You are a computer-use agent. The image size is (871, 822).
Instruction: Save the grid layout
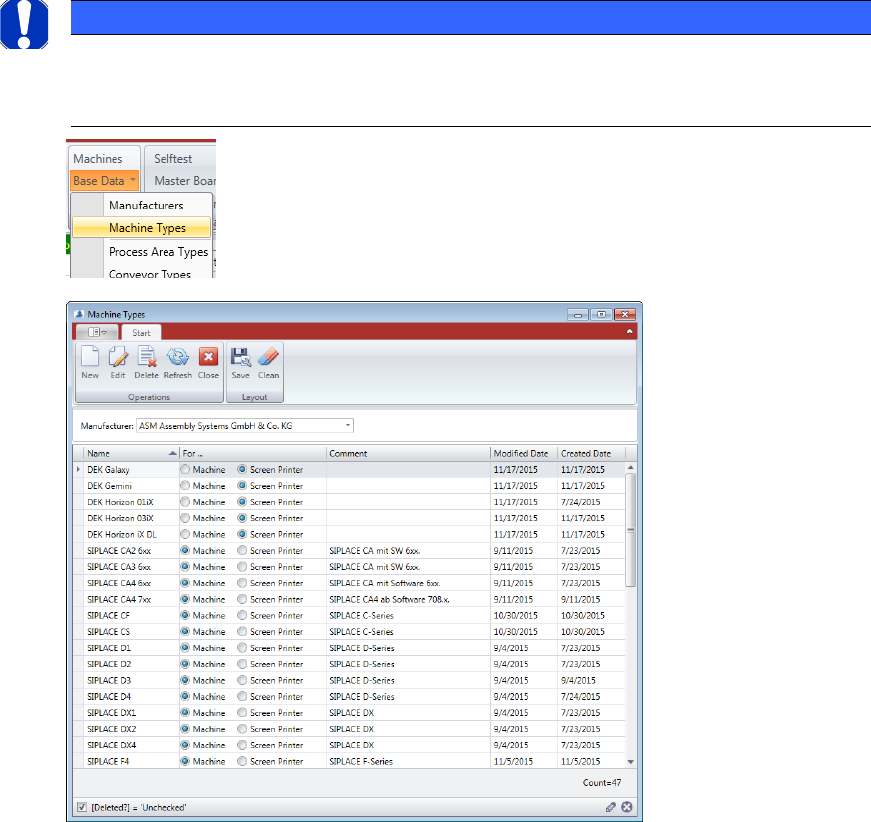241,363
